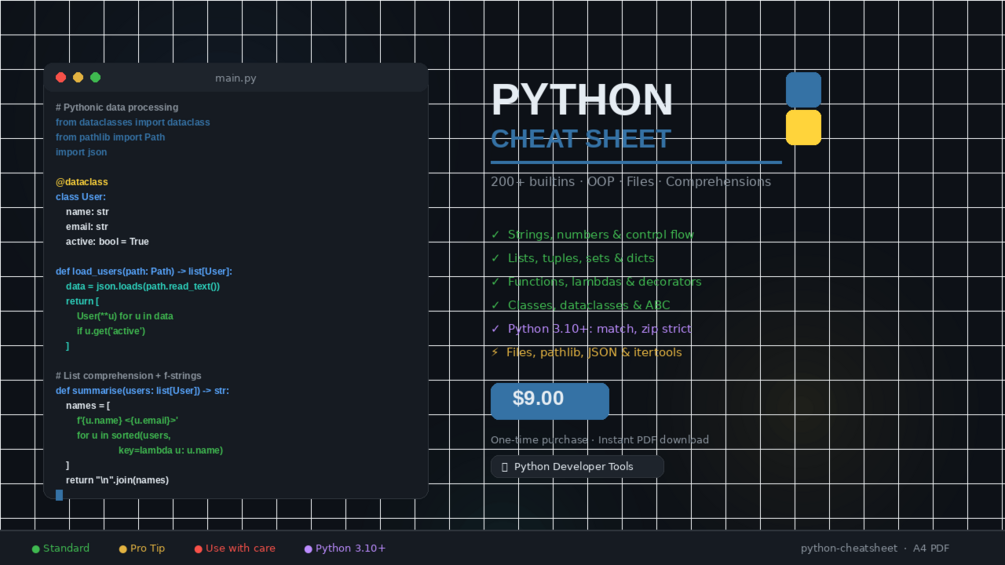Select the Pro Tip legend label
1005x565 pixels.
[147, 548]
